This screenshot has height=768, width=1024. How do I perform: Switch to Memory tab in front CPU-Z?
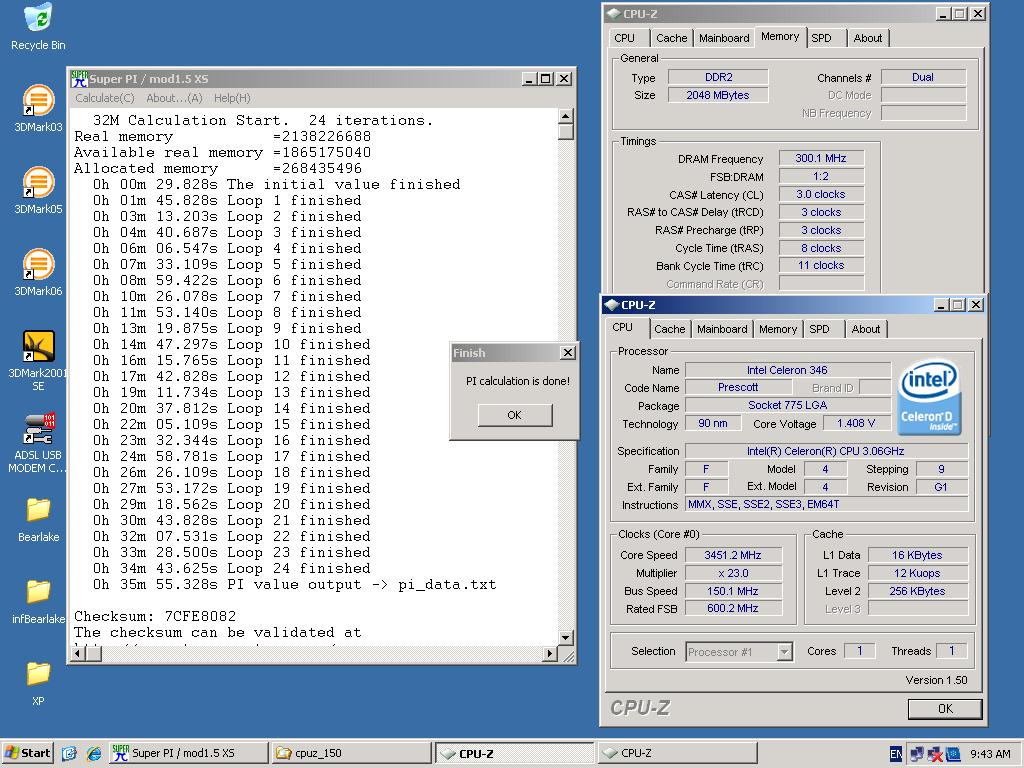[x=778, y=329]
